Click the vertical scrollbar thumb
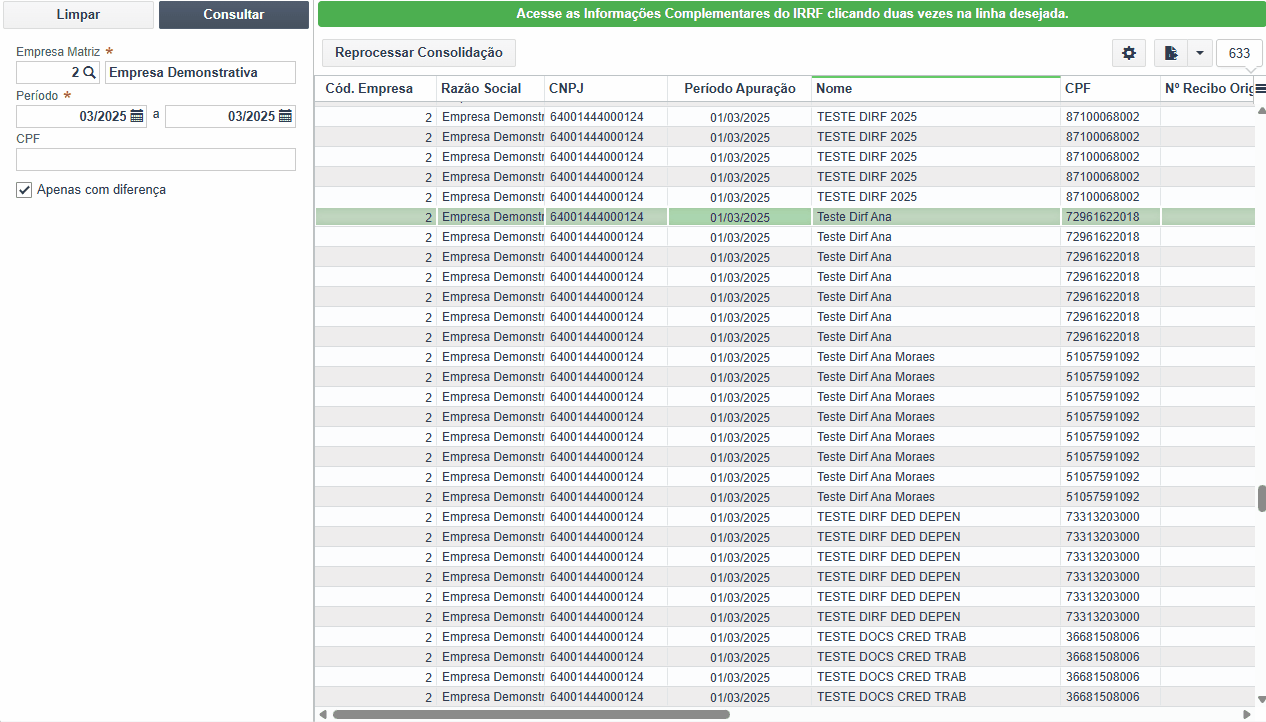 pos(1261,498)
